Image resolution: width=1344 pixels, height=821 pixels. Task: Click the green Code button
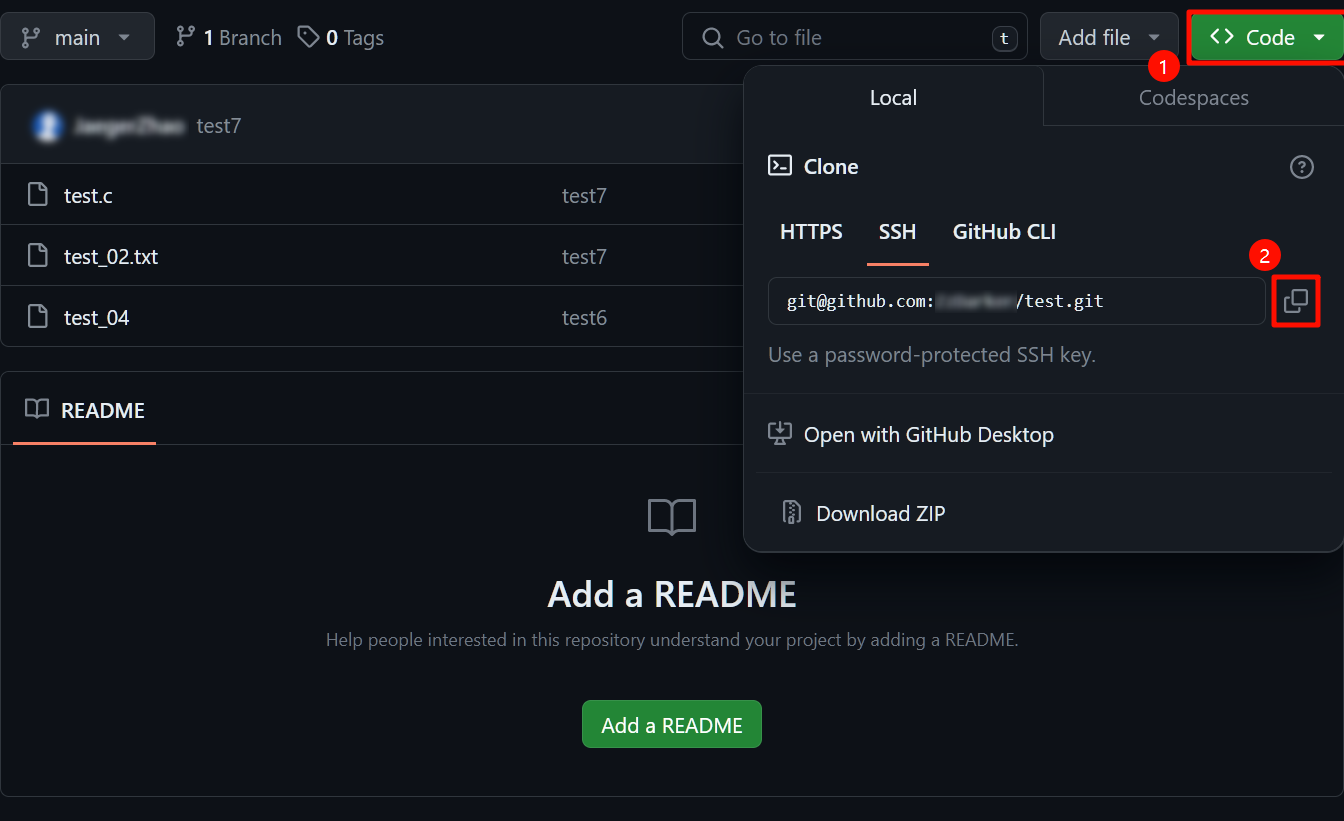[x=1266, y=37]
